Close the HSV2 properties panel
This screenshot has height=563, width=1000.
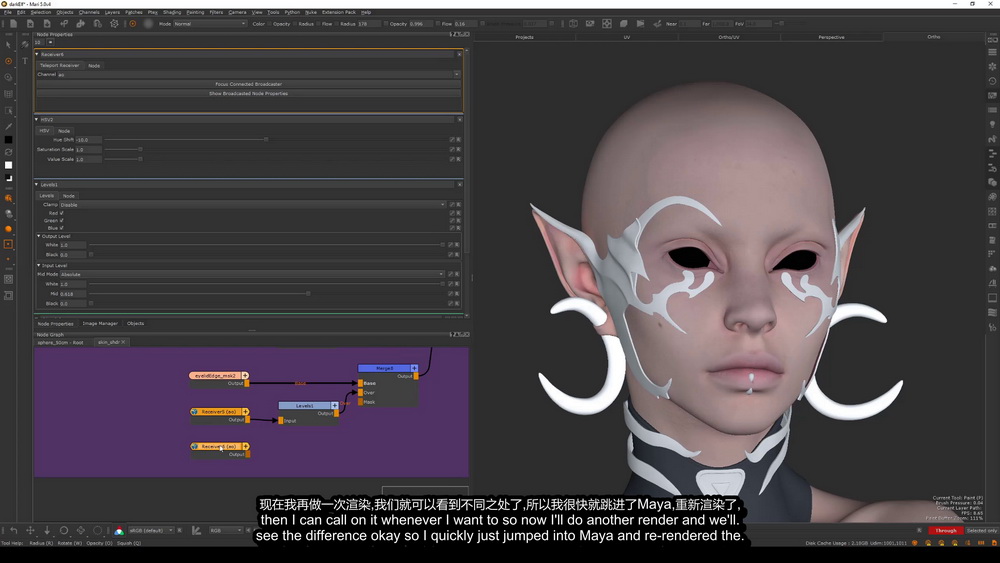click(x=459, y=119)
